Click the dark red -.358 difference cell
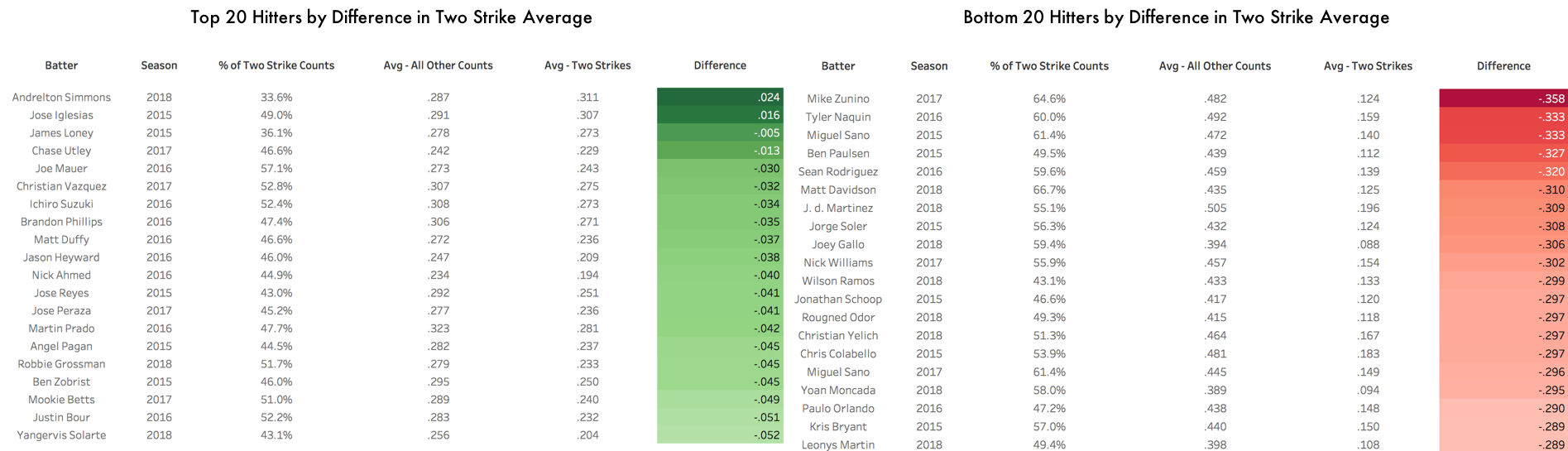This screenshot has height=451, width=1568. click(x=1503, y=98)
